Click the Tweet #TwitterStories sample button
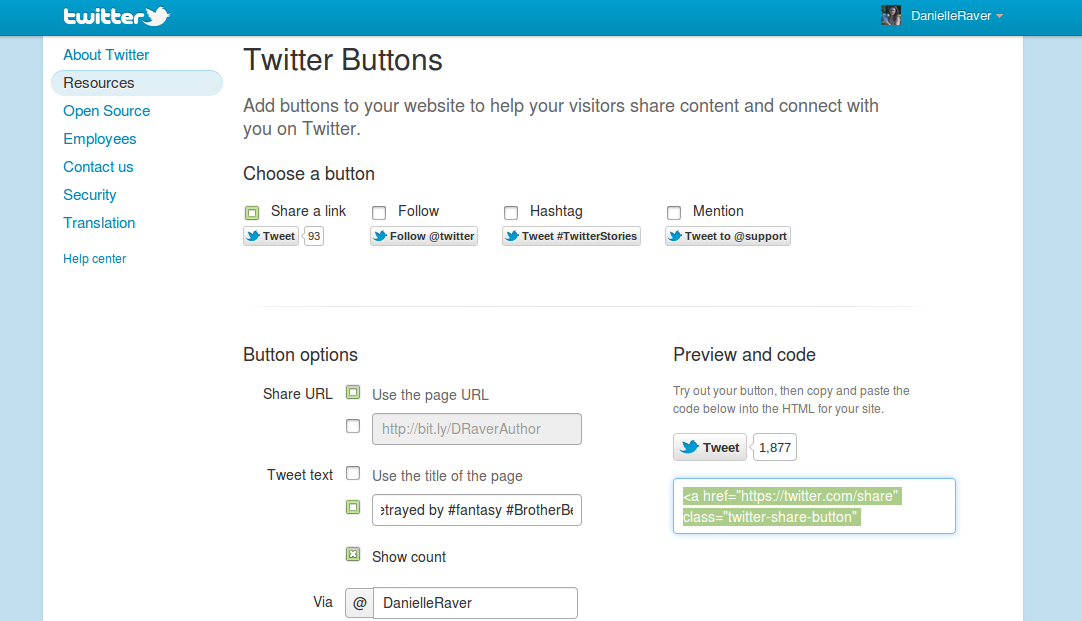 (x=571, y=236)
